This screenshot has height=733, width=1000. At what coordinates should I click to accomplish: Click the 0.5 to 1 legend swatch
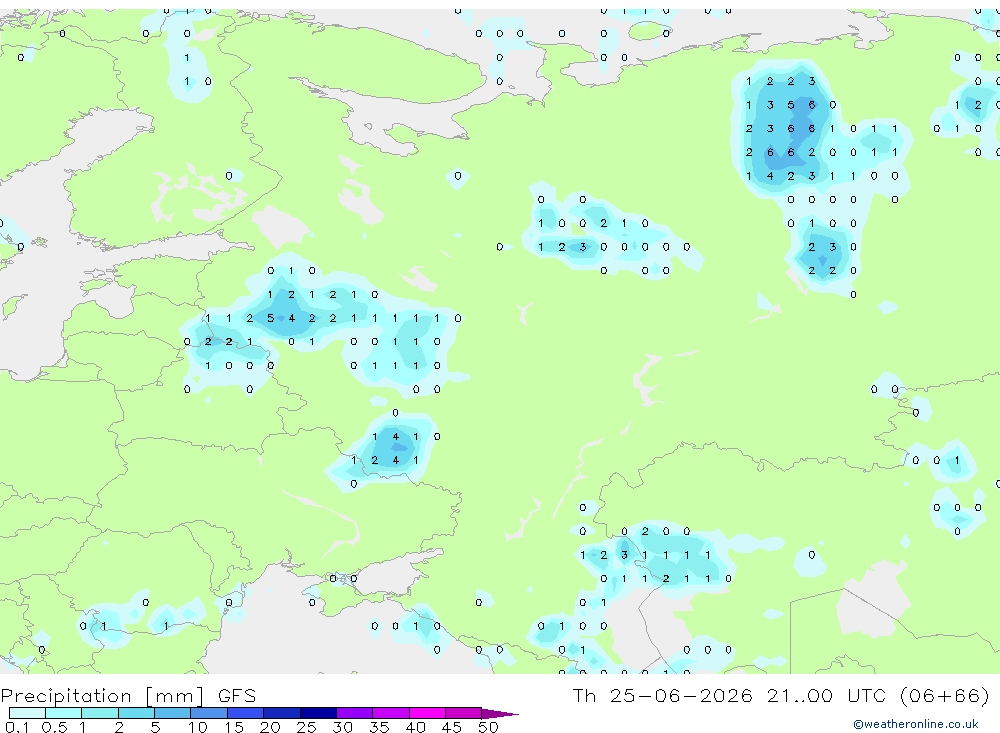click(63, 713)
